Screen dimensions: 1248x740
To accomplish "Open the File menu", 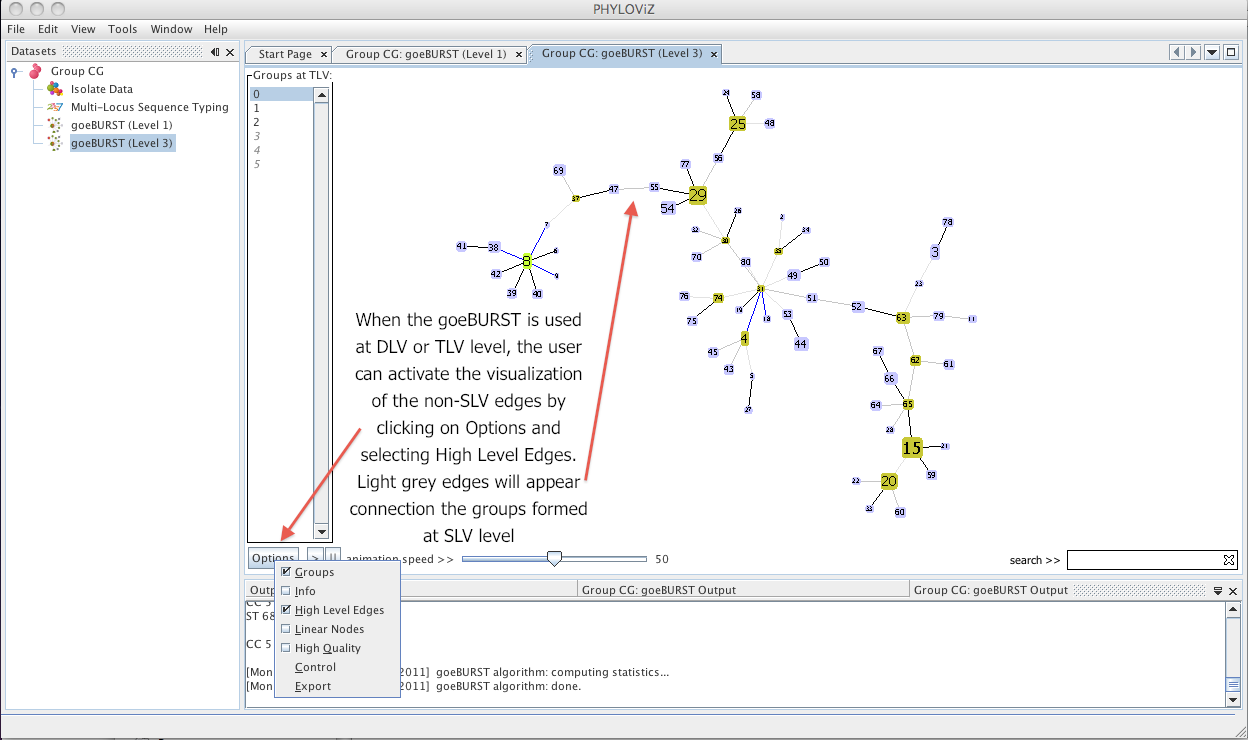I will (x=16, y=29).
